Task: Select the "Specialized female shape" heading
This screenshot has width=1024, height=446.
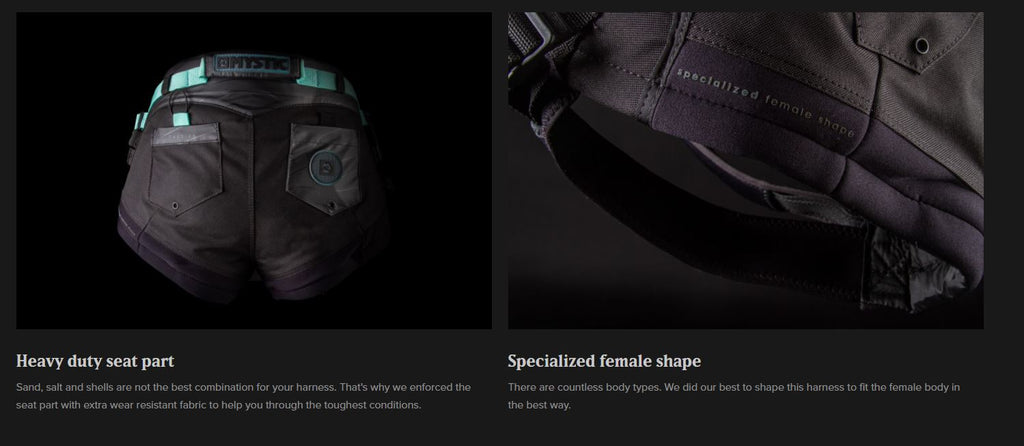Action: tap(604, 361)
